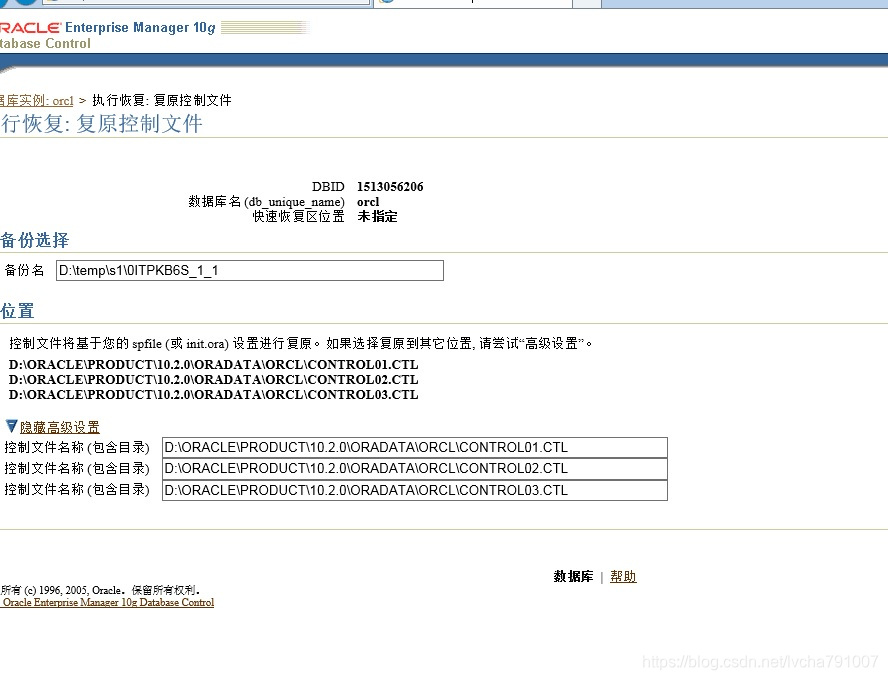The height and width of the screenshot is (680, 888).
Task: Edit the CONTROL03.CTL control file path field
Action: click(x=415, y=490)
